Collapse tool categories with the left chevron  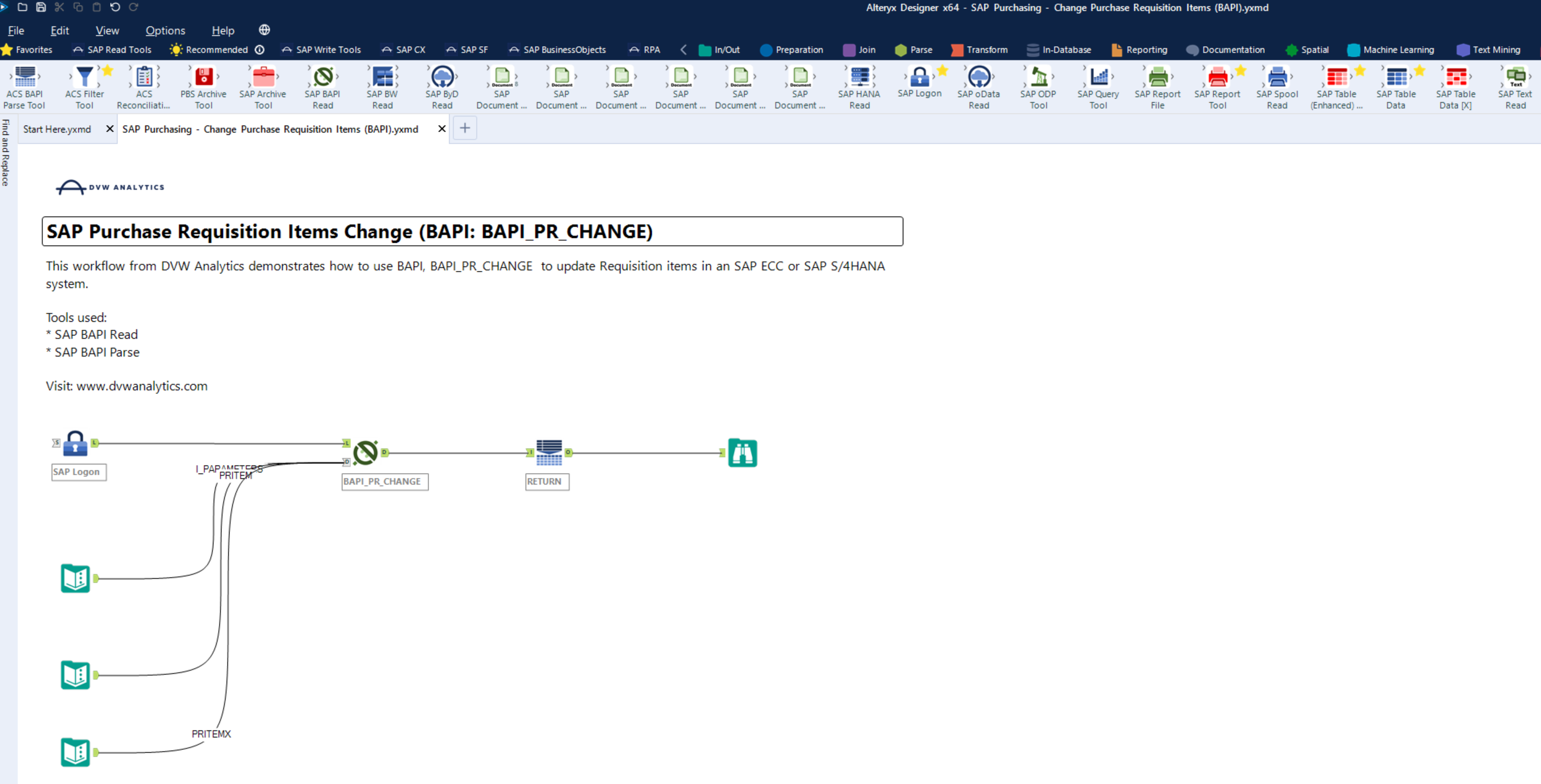[x=683, y=49]
